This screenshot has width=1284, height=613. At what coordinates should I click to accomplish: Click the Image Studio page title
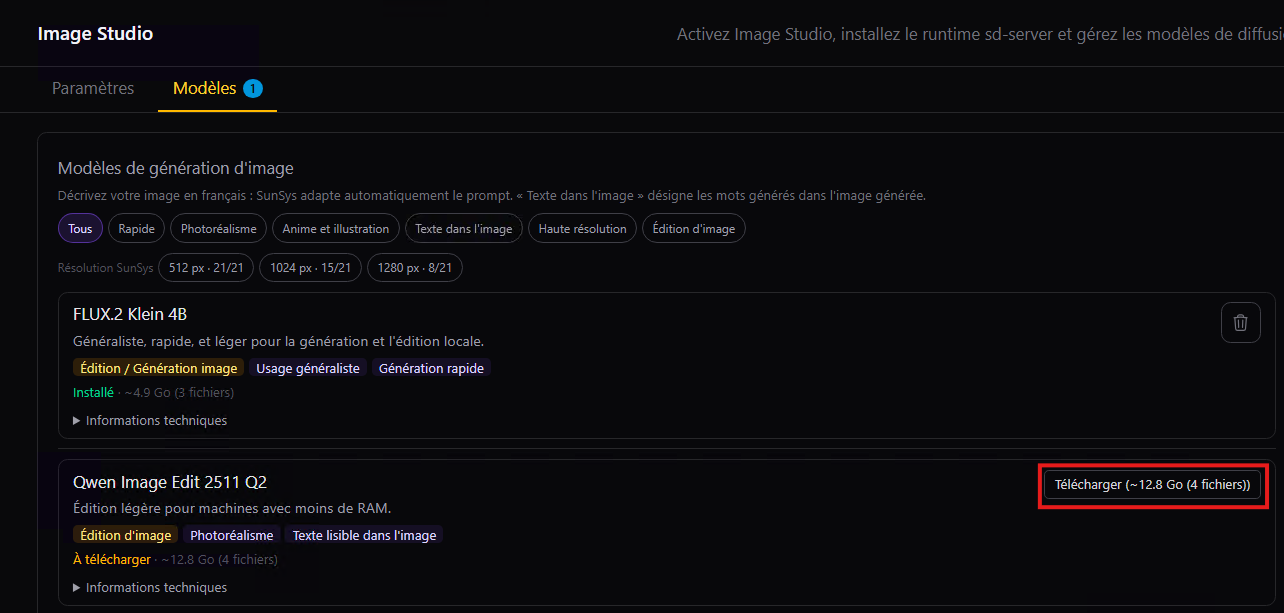(95, 34)
